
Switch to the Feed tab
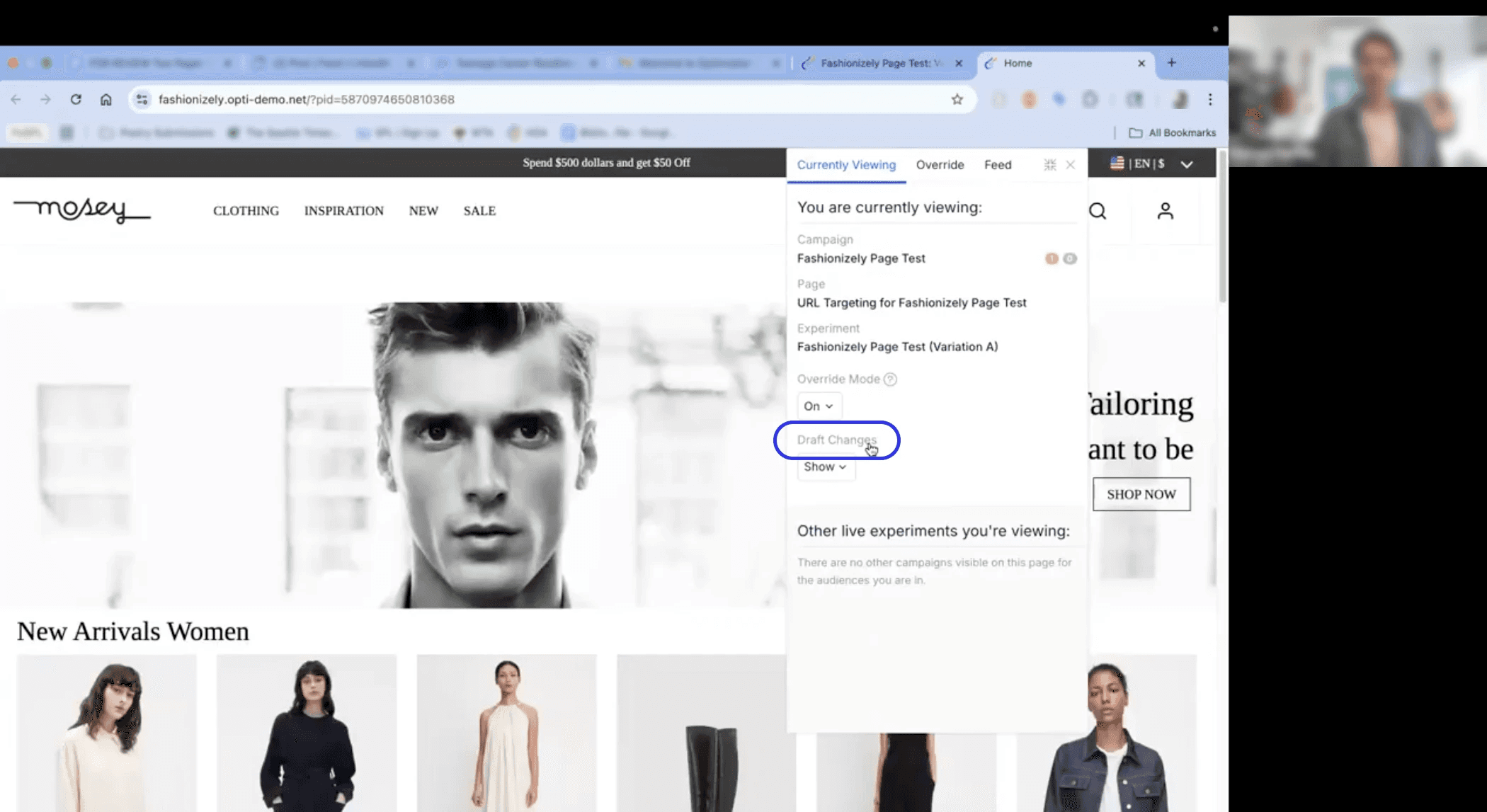(997, 165)
